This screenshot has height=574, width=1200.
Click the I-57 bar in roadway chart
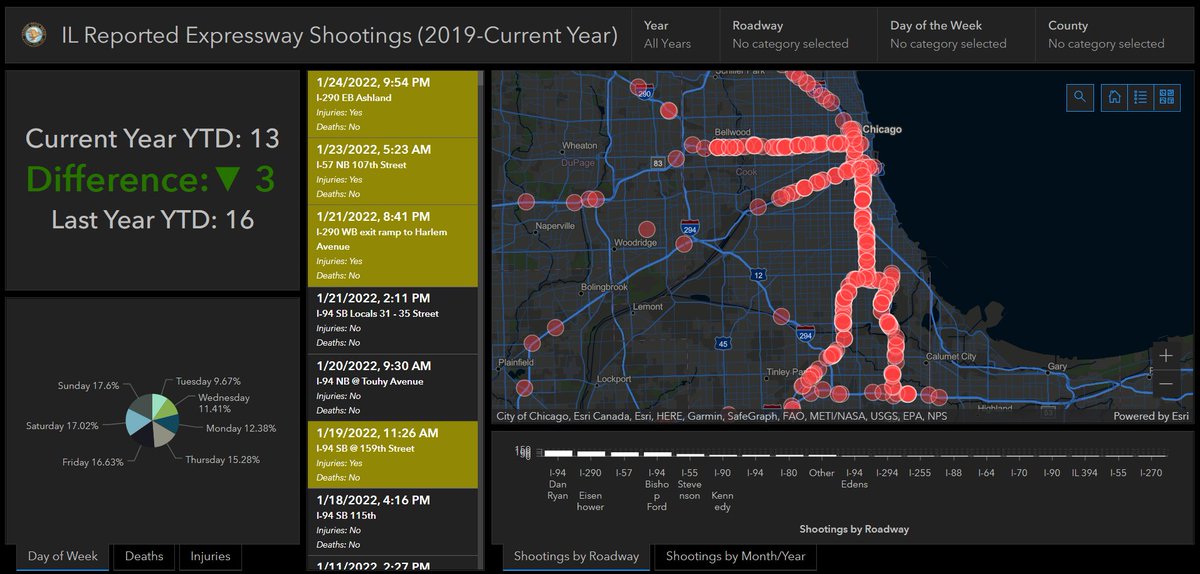coord(624,453)
